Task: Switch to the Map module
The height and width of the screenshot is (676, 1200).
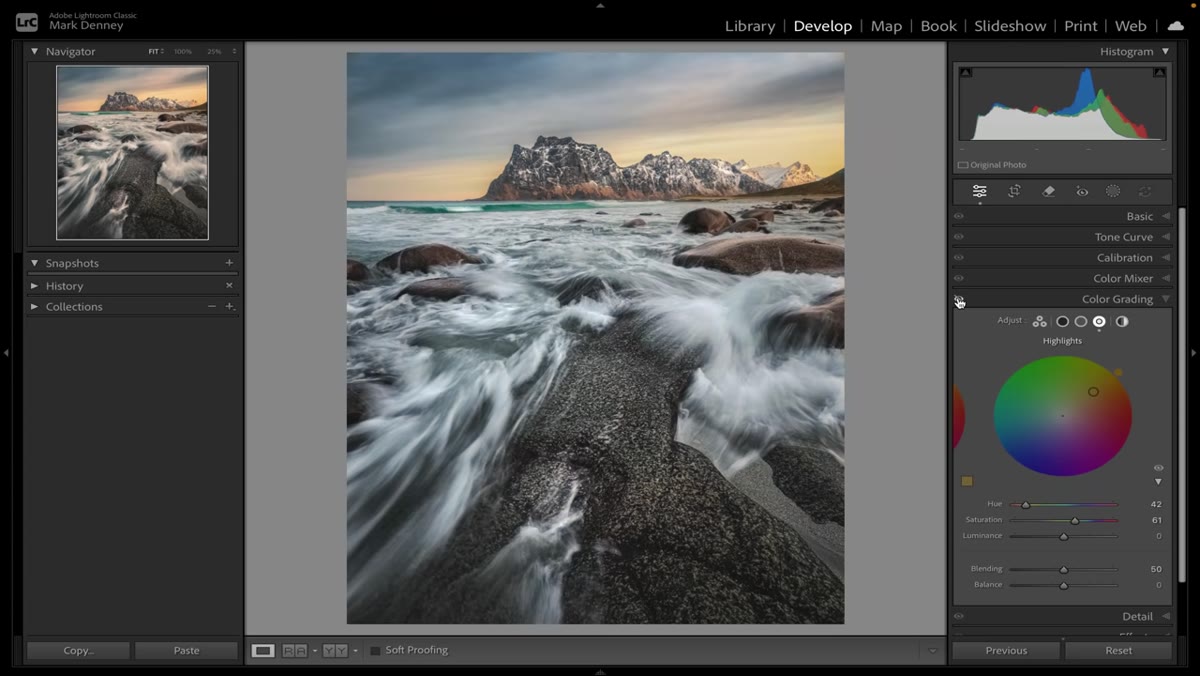Action: (886, 26)
